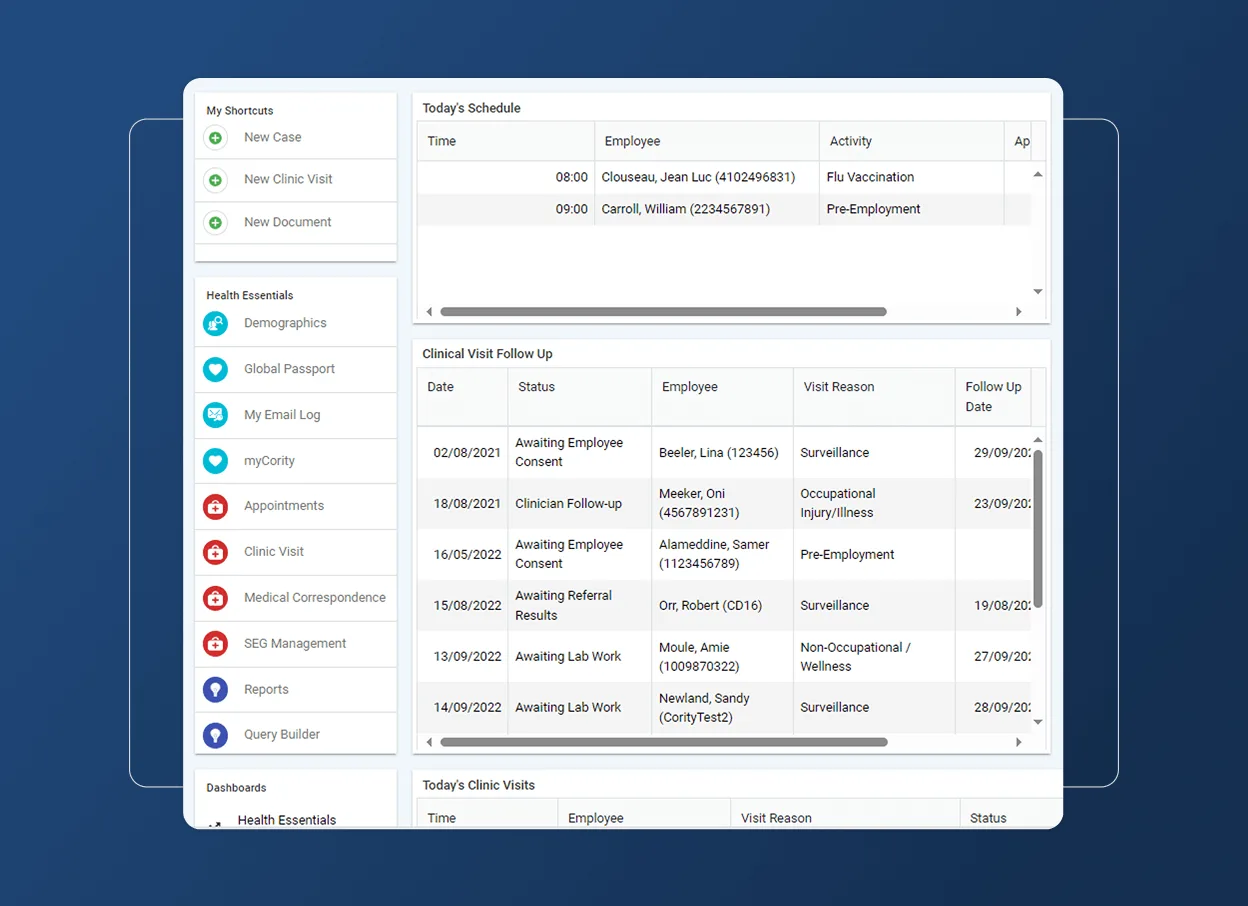Click the green plus beside New Document

click(x=215, y=223)
